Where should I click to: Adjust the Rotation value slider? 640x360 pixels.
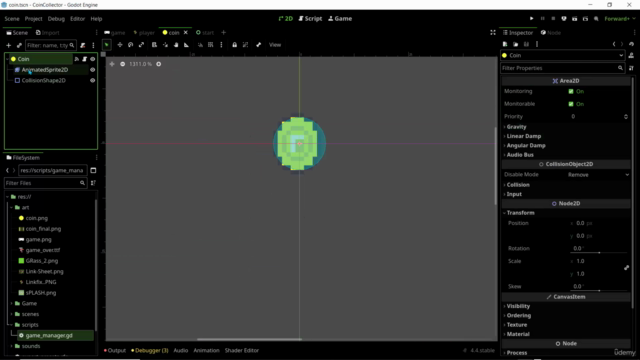pyautogui.click(x=599, y=253)
